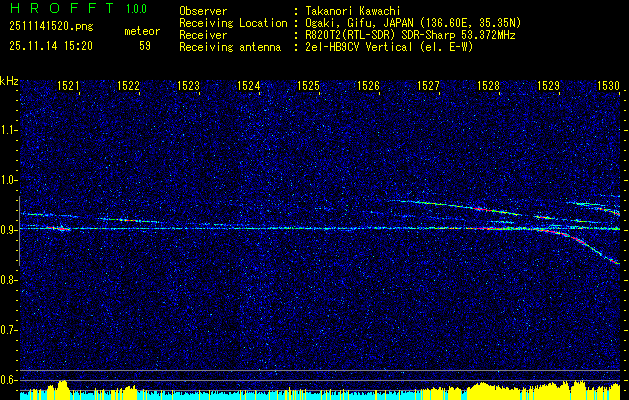
Task: Click the 1522 time marker
Action: [x=128, y=85]
